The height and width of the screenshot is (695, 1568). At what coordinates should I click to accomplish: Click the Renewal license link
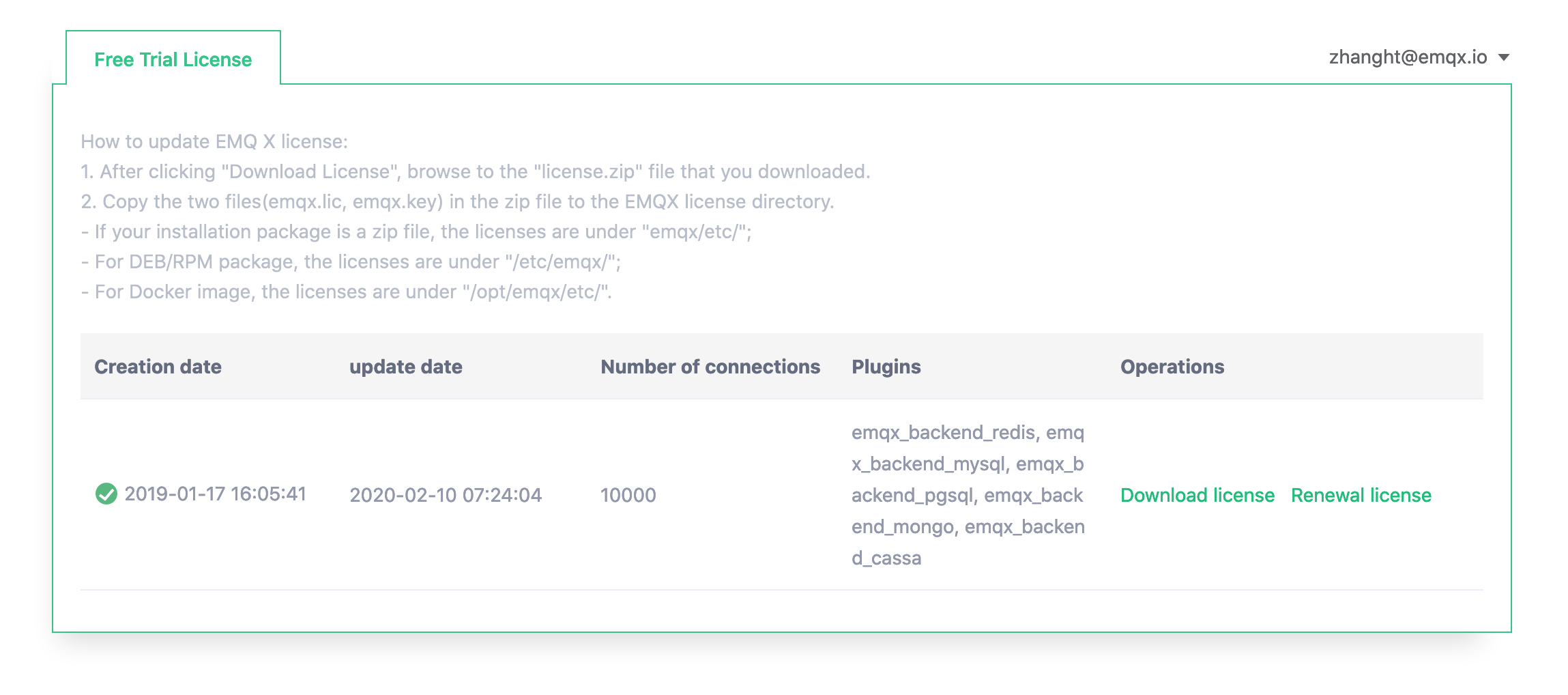click(x=1361, y=495)
